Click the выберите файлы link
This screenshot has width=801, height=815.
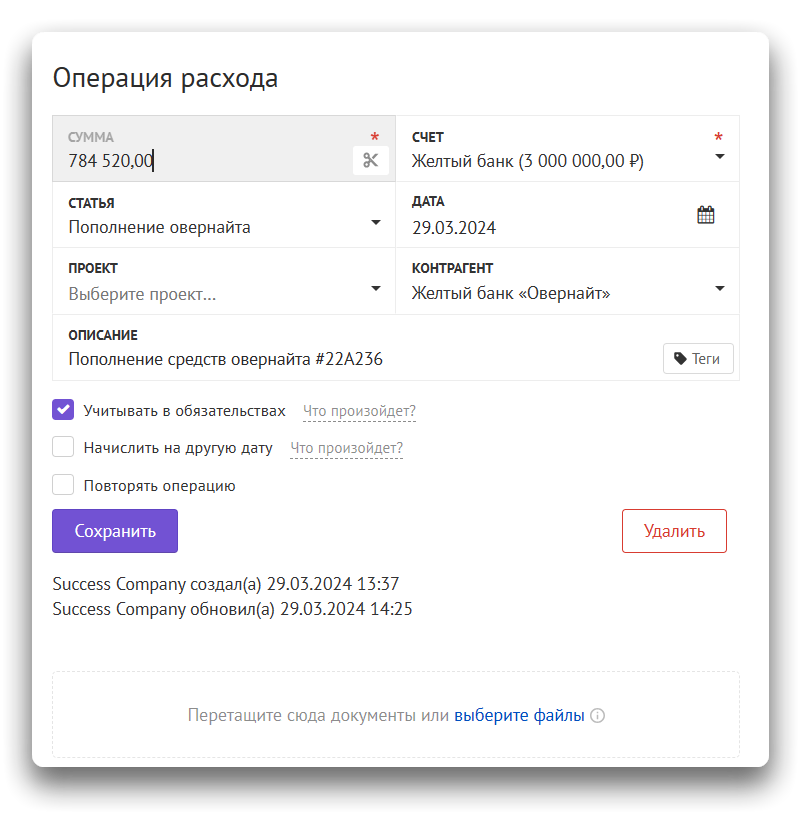[x=519, y=716]
